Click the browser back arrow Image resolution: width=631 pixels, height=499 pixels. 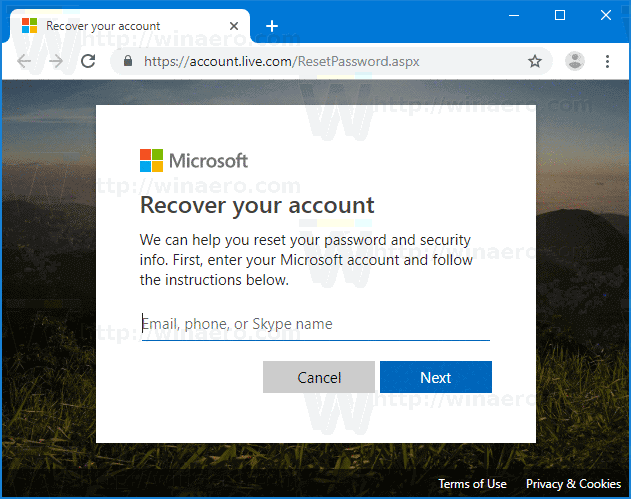tap(24, 62)
